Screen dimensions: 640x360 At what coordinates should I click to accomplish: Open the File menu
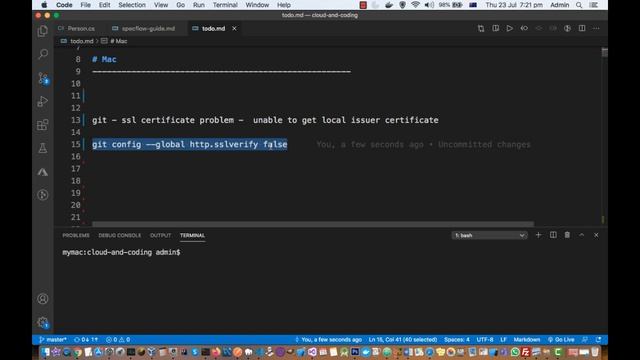pos(86,5)
